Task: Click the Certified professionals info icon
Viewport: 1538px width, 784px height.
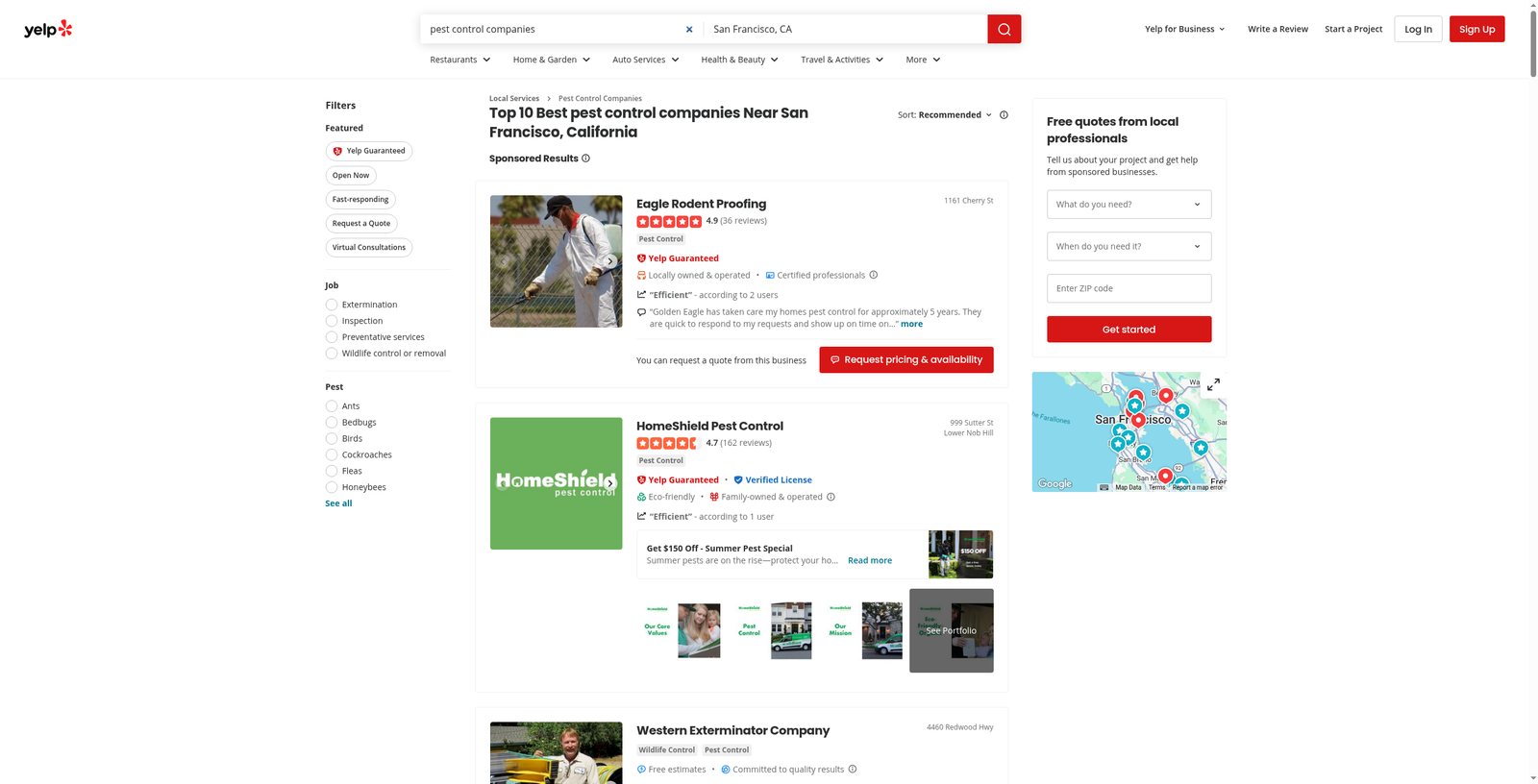Action: (874, 275)
